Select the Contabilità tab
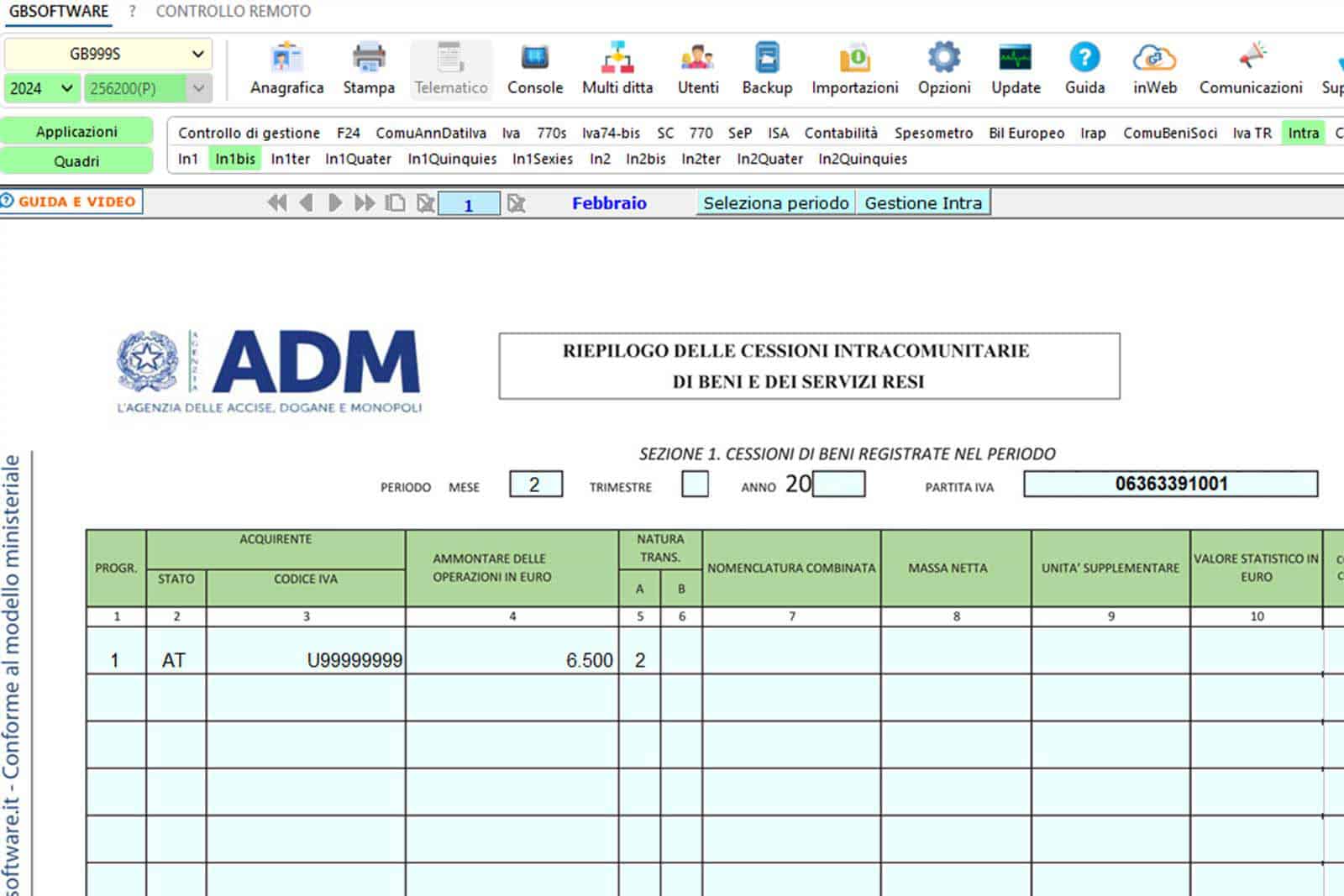 840,133
